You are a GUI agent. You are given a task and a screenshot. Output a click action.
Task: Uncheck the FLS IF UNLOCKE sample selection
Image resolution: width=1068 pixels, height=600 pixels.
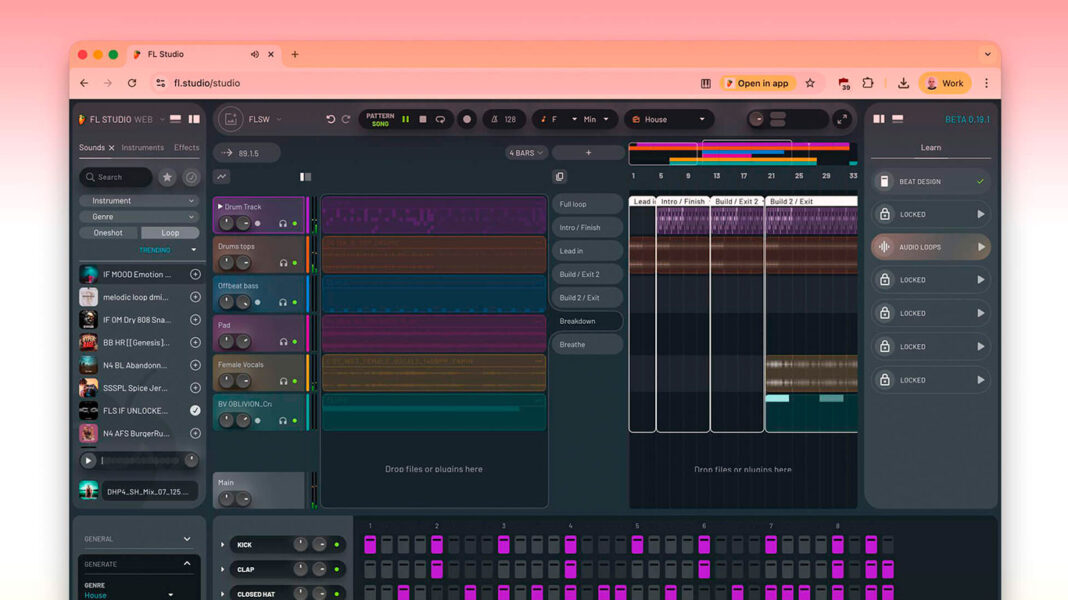pos(195,410)
